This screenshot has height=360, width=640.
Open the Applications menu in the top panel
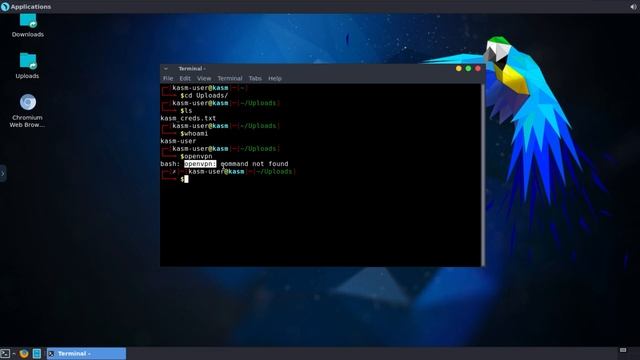pos(26,7)
